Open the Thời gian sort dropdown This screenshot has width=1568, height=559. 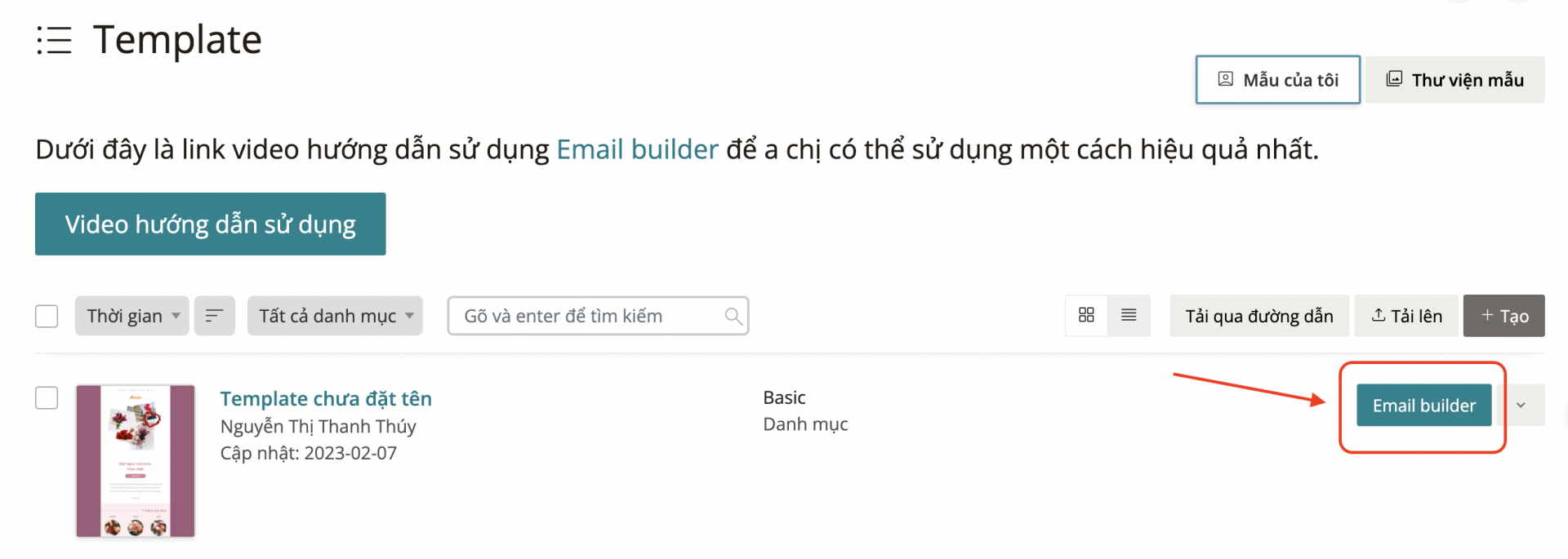click(132, 316)
